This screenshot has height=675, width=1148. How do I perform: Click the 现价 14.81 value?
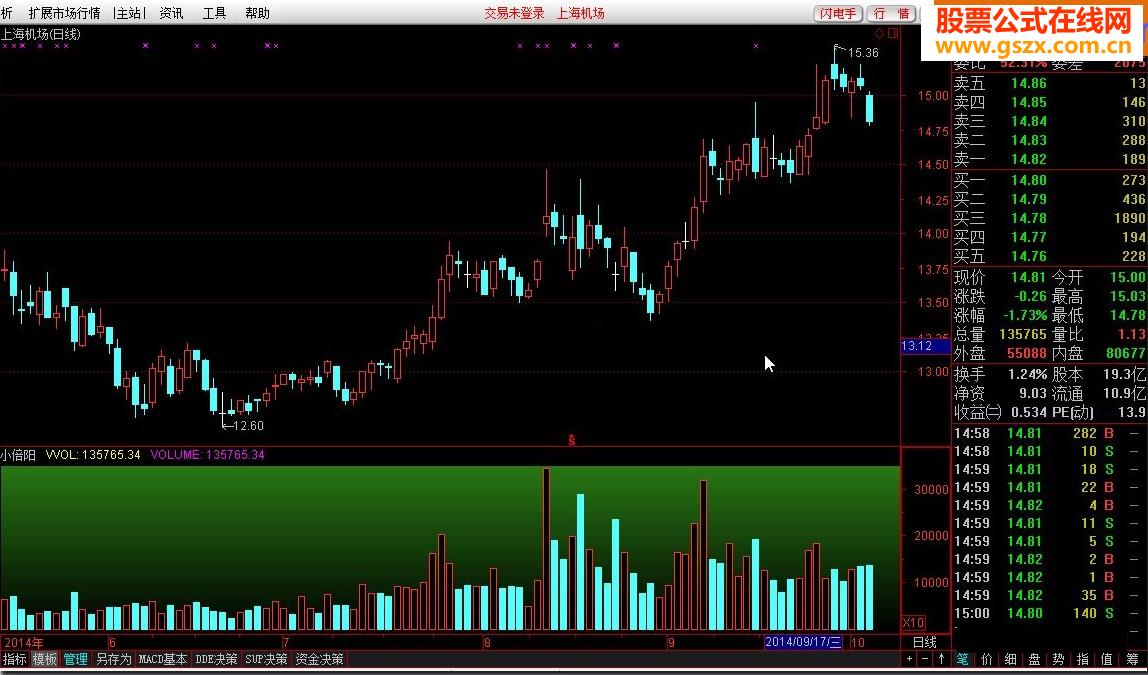tap(1029, 277)
